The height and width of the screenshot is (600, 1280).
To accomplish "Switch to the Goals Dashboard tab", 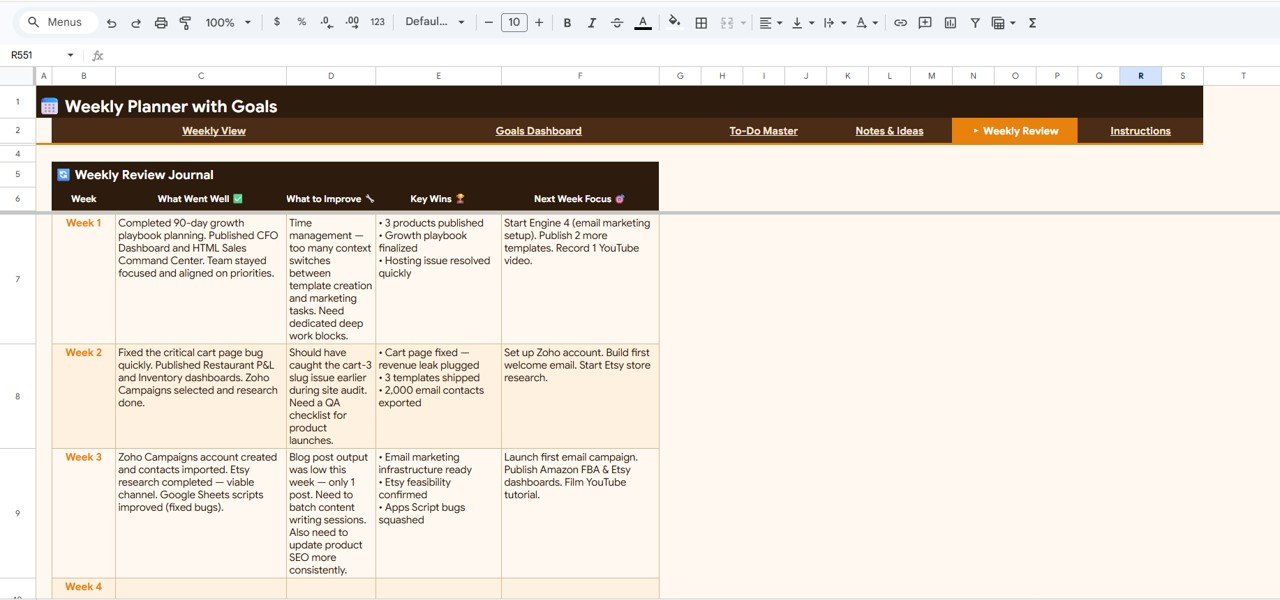I will click(538, 131).
